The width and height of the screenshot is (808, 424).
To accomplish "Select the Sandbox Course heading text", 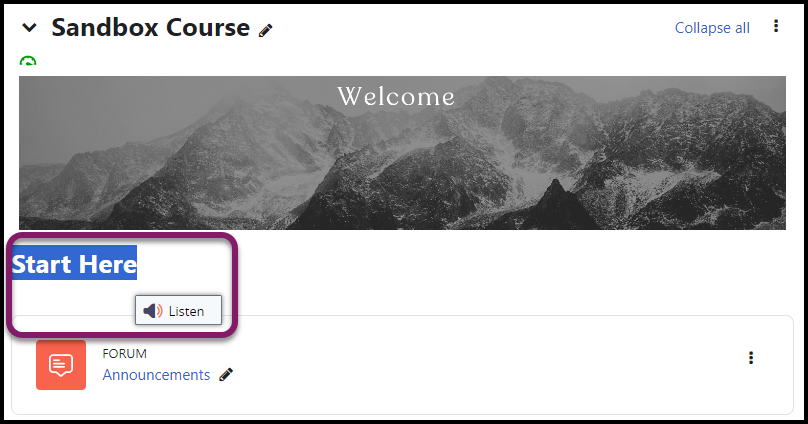I will click(150, 27).
